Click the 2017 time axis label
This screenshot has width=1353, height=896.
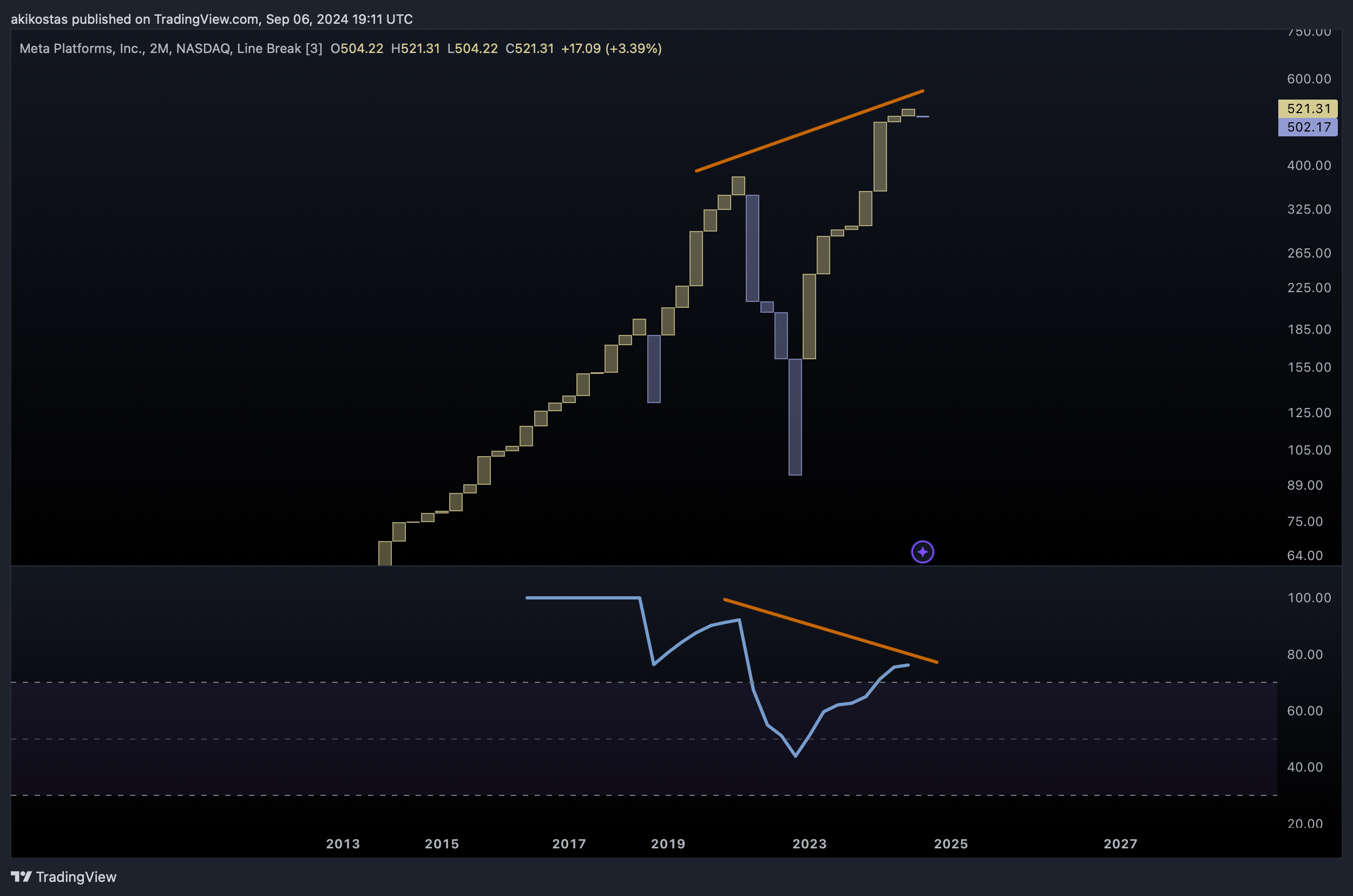point(569,844)
